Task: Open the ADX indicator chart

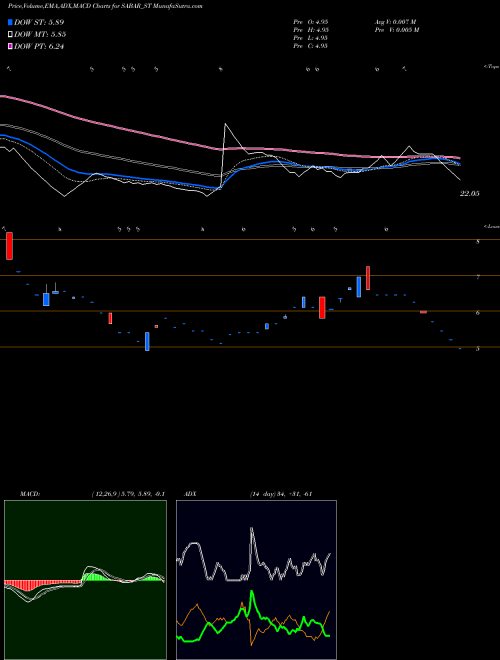Action: pyautogui.click(x=256, y=580)
